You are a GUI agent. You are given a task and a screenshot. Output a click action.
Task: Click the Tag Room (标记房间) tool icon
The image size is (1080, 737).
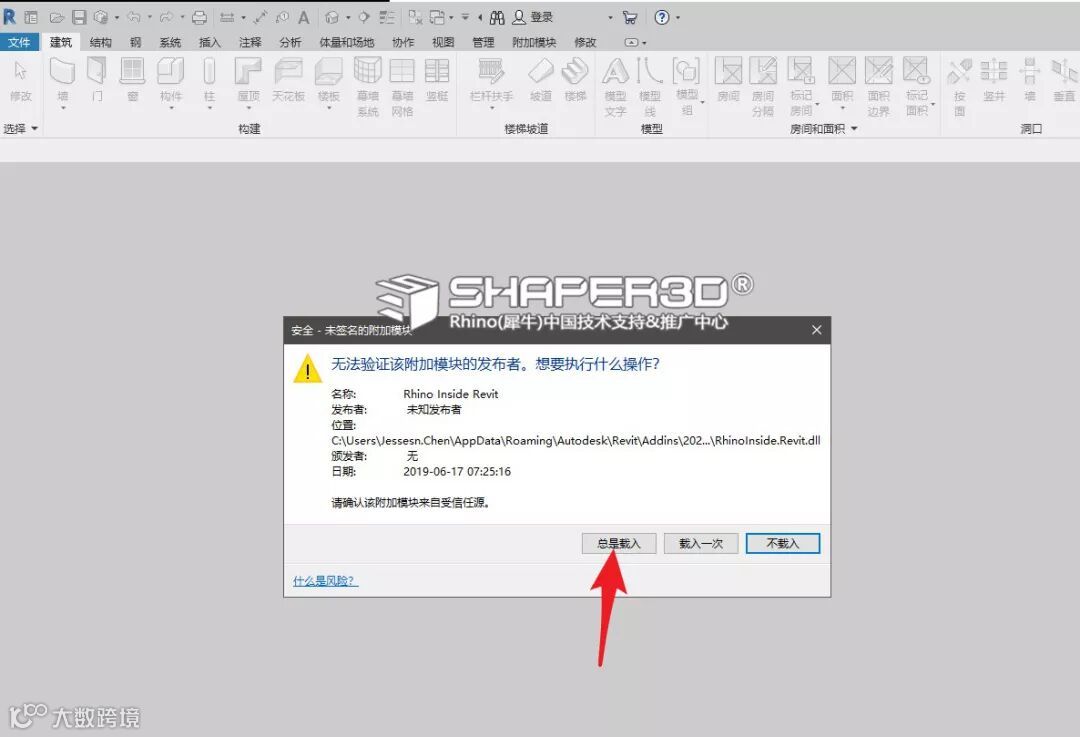pyautogui.click(x=800, y=71)
